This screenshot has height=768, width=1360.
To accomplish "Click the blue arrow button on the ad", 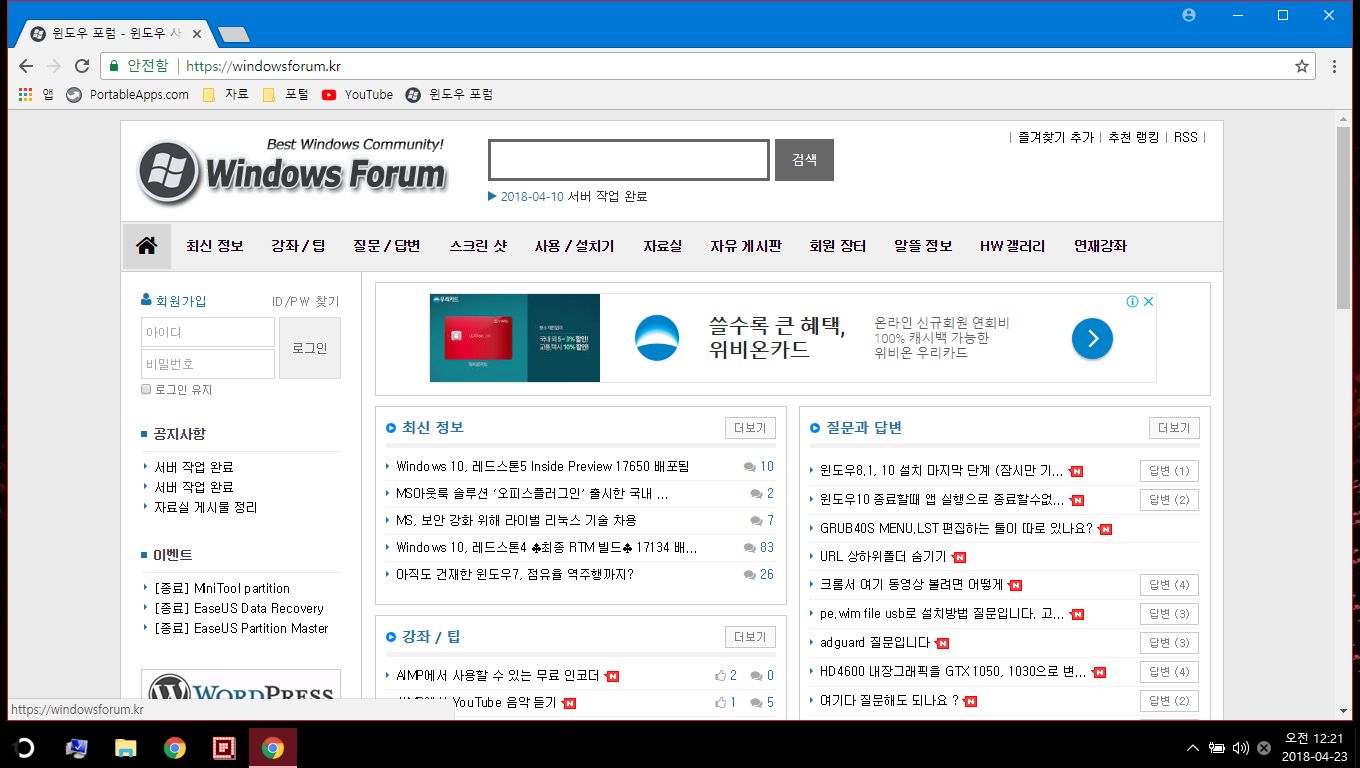I will (x=1092, y=339).
